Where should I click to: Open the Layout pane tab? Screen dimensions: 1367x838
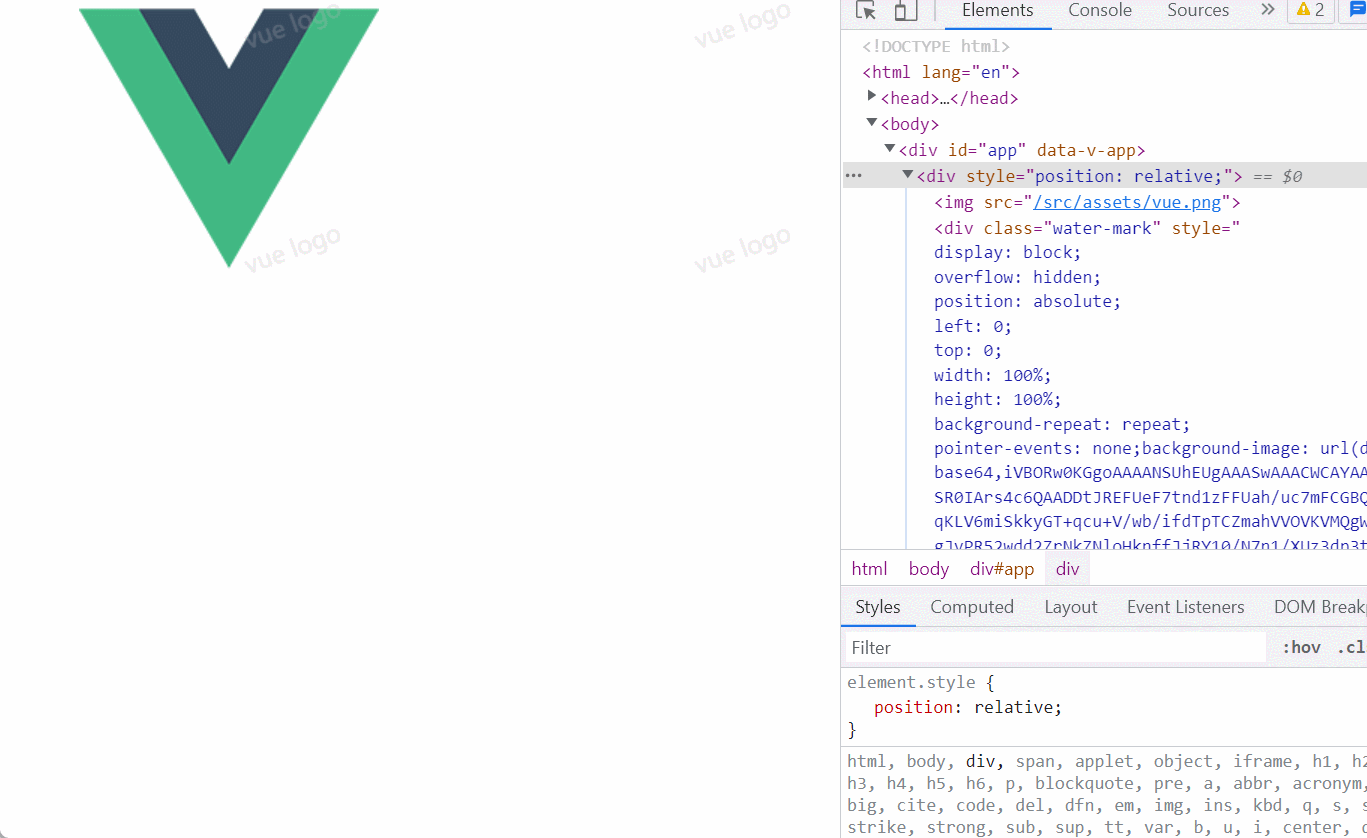tap(1070, 607)
